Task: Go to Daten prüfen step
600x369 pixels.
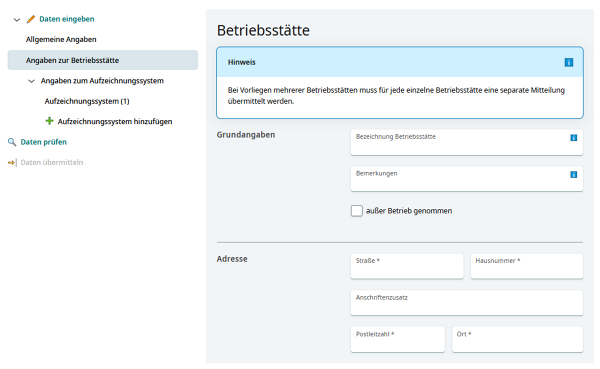Action: [43, 142]
